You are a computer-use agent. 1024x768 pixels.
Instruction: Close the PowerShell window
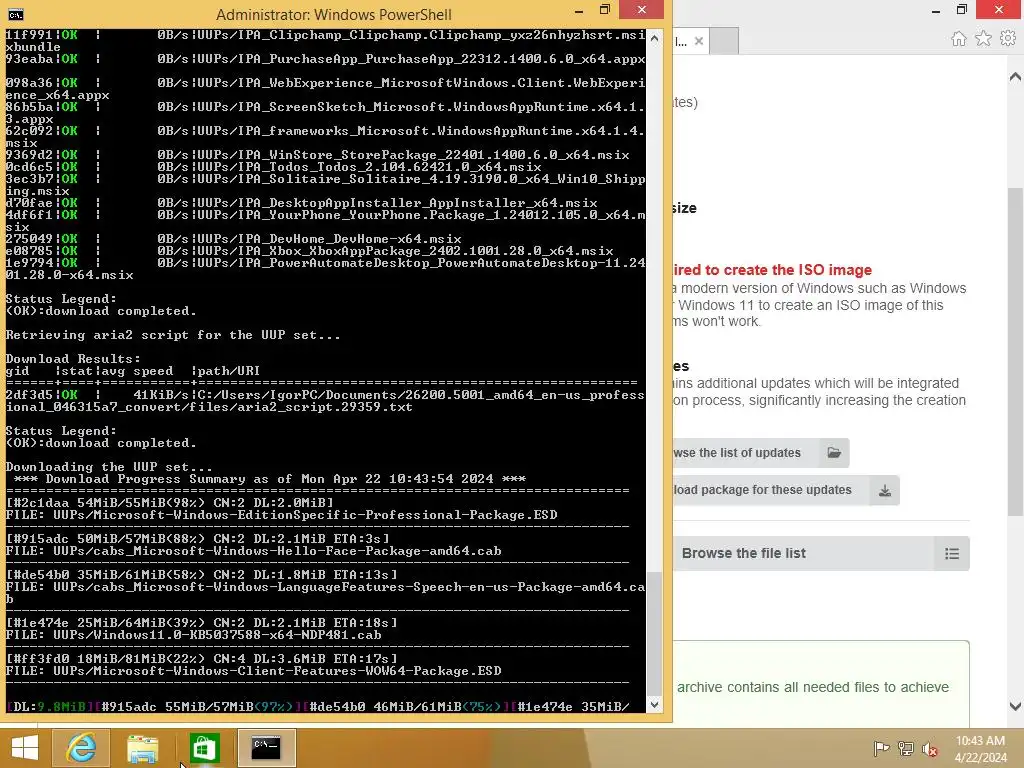[641, 10]
